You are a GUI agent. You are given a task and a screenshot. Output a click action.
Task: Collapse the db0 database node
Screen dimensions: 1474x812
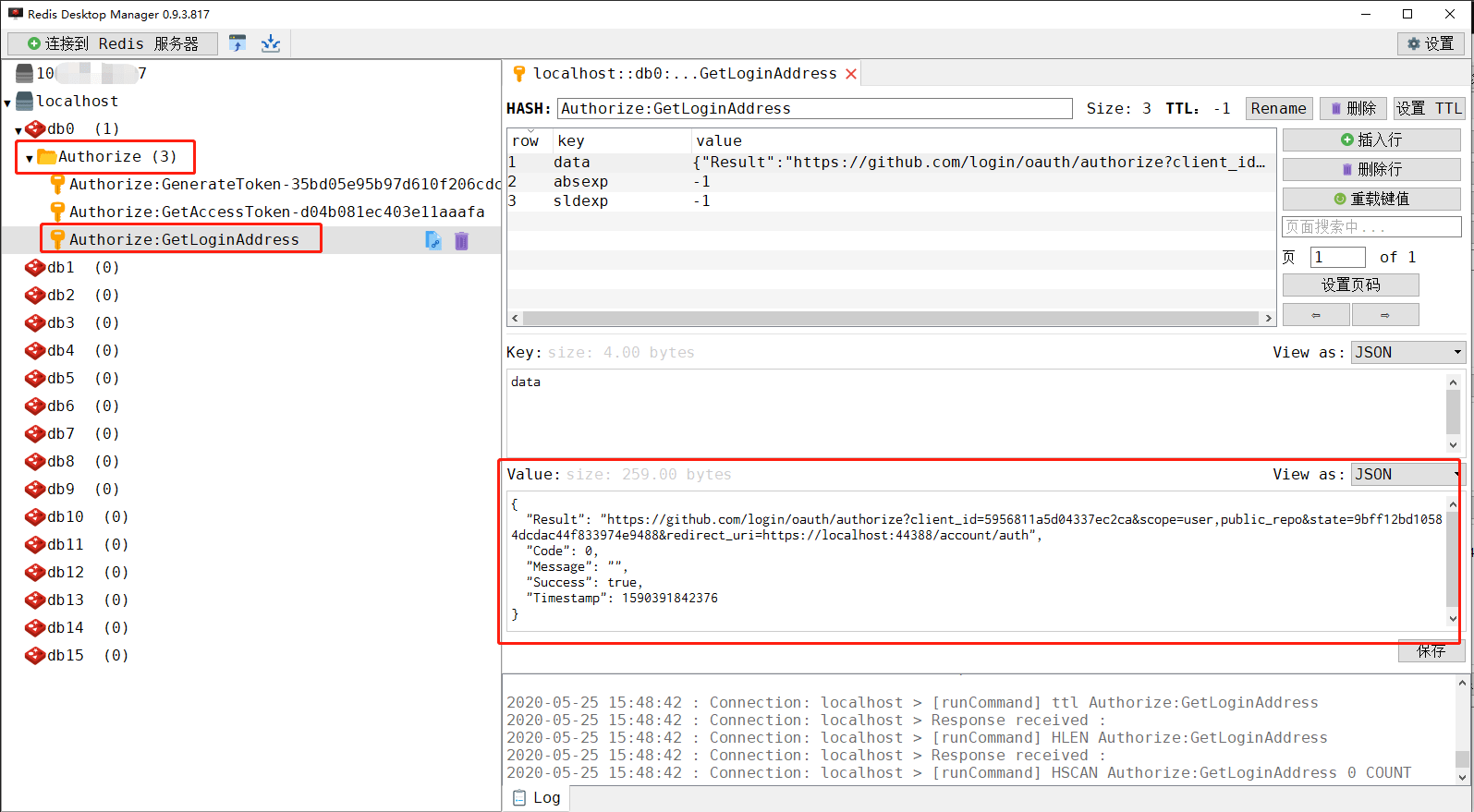[18, 130]
